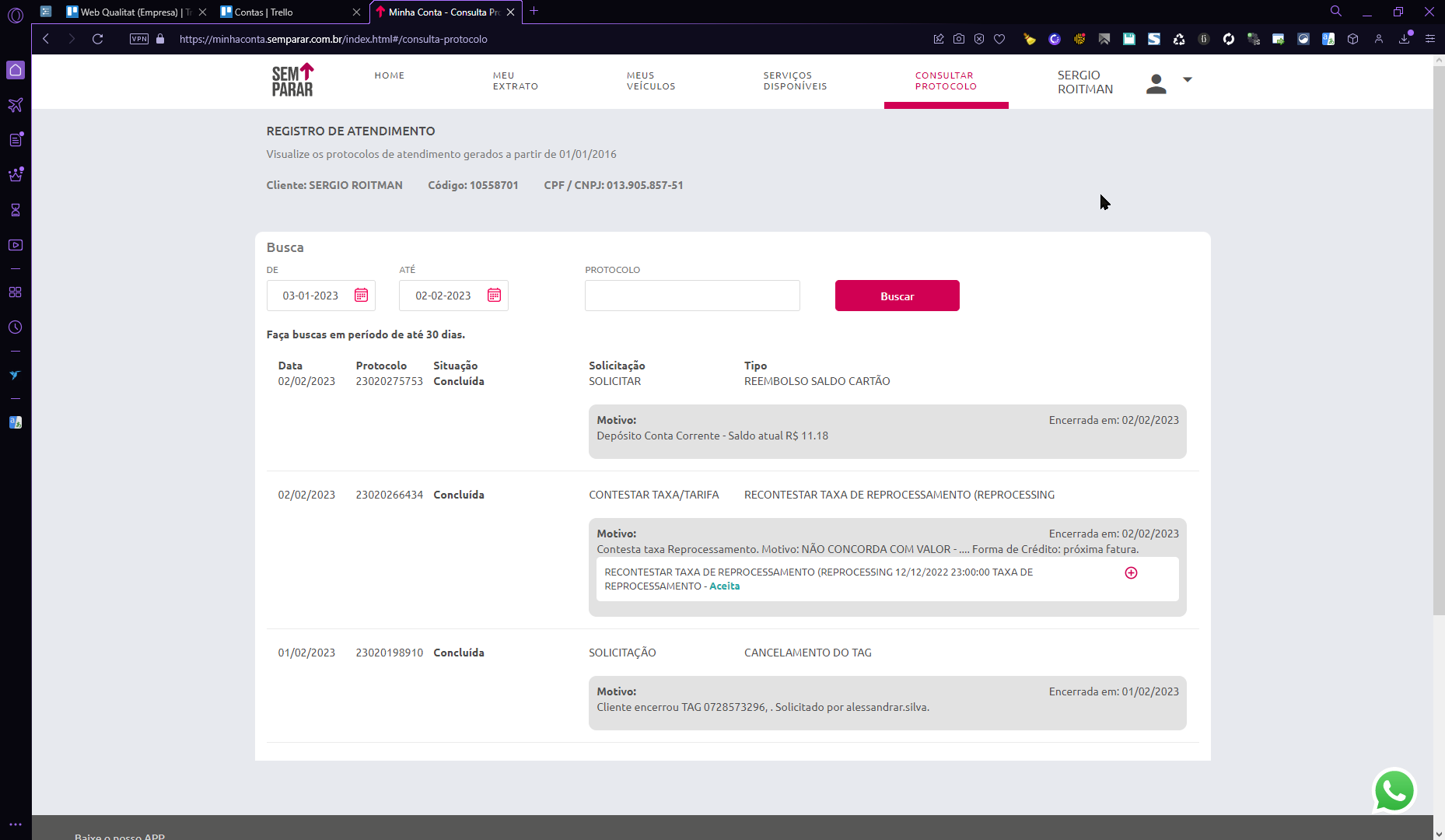The width and height of the screenshot is (1445, 840).
Task: Go to Meus Veículos menu
Action: pyautogui.click(x=651, y=81)
